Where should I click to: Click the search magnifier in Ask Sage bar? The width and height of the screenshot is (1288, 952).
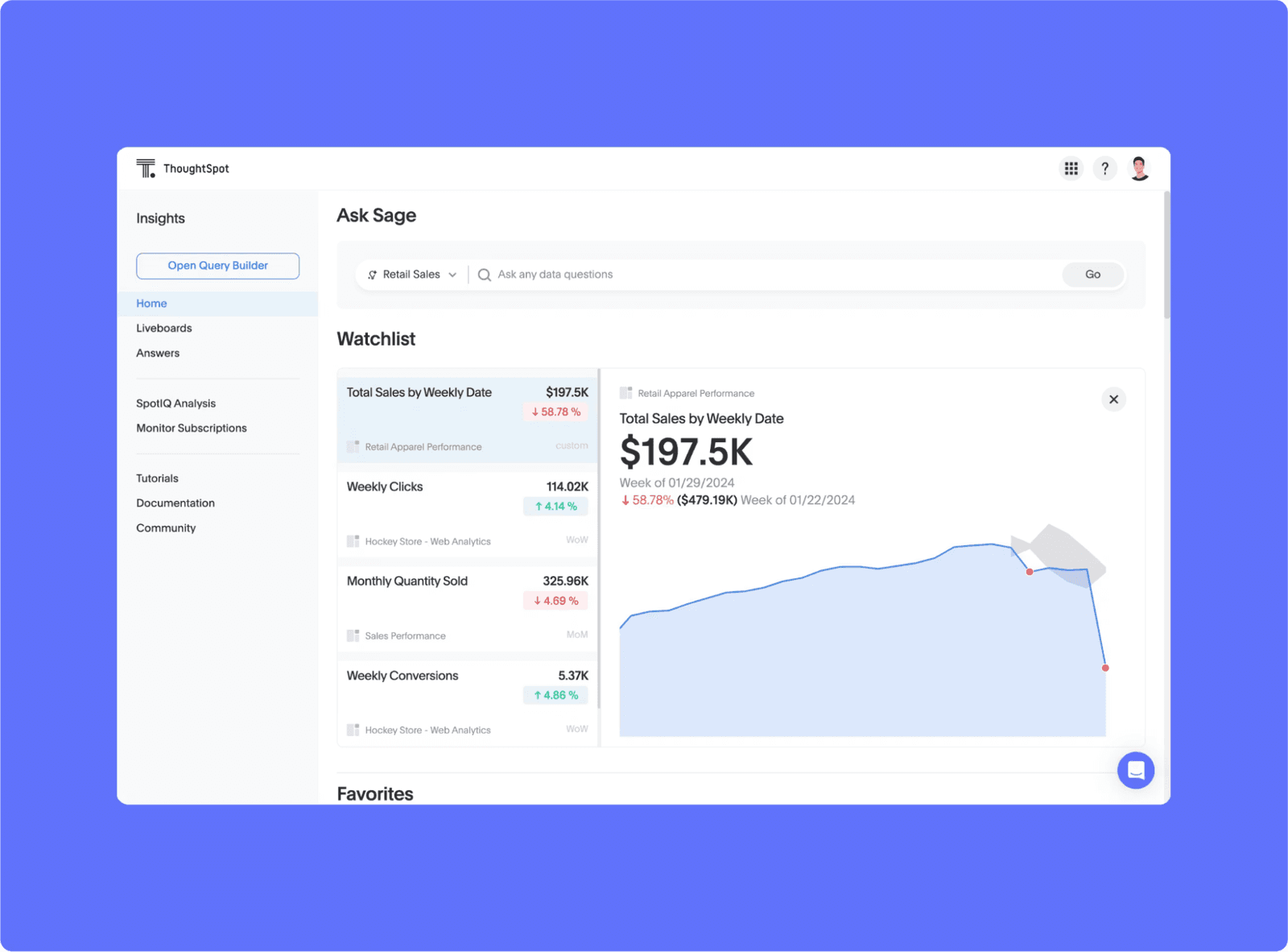(x=484, y=274)
